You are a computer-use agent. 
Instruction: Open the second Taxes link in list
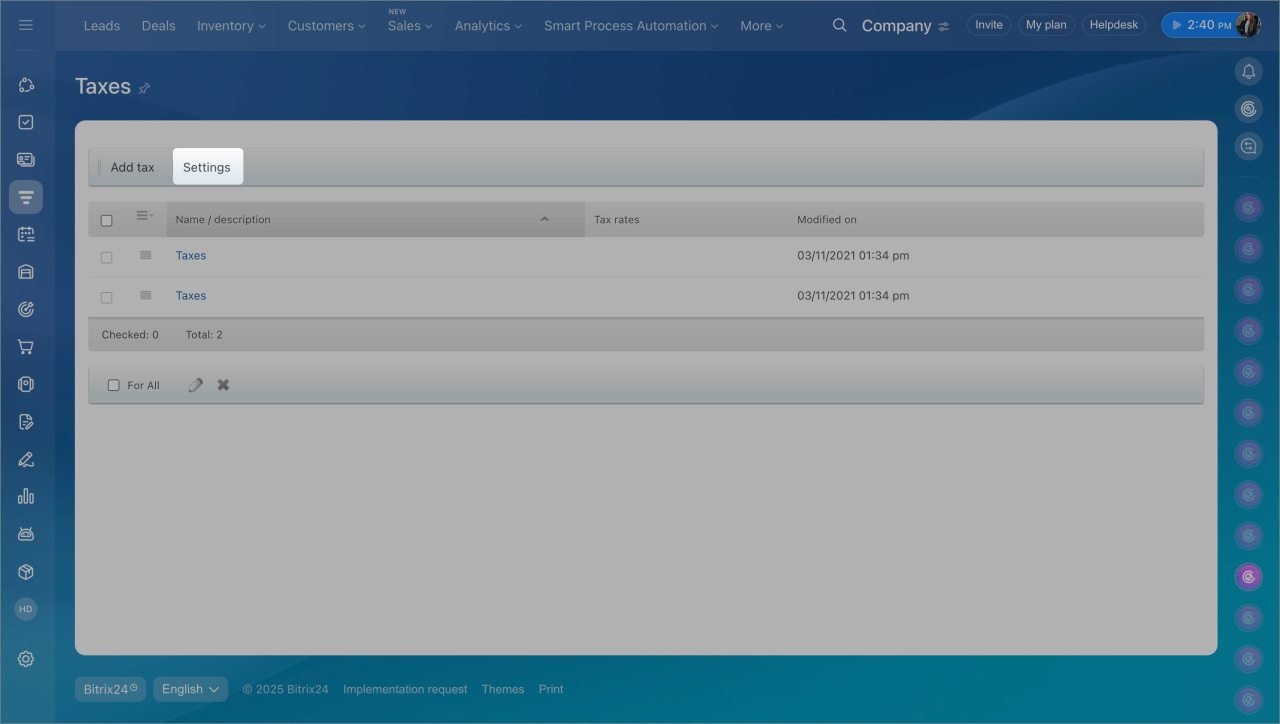click(191, 296)
